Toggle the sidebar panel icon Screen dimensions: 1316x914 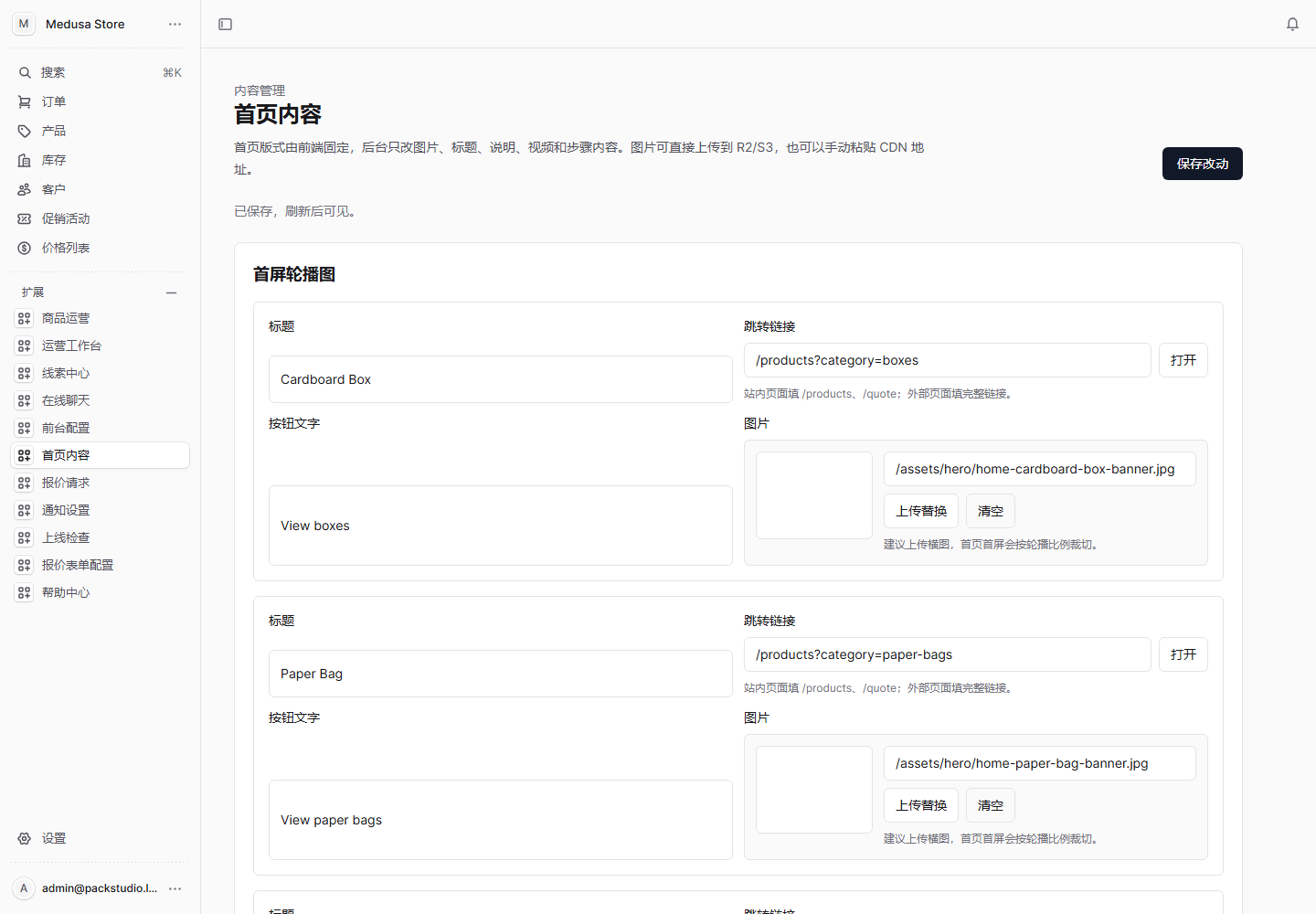pos(226,24)
